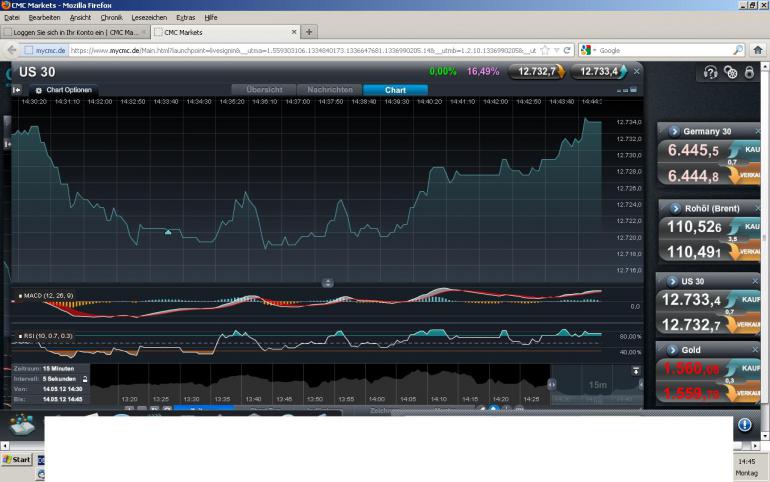770x482 pixels.
Task: Bookmark the page with the star icon
Action: tap(545, 50)
